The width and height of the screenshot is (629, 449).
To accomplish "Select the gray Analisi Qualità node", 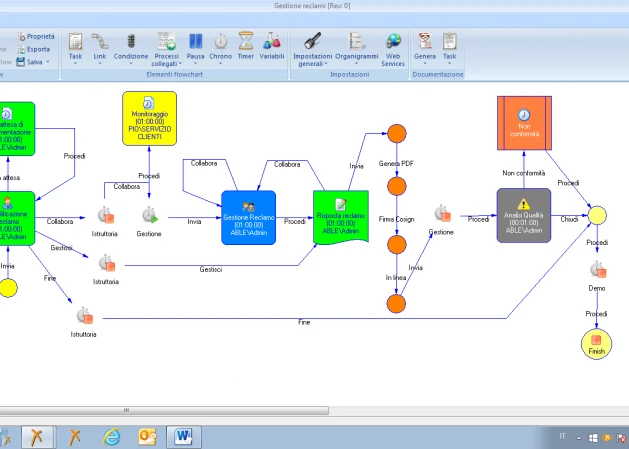I will coord(524,215).
